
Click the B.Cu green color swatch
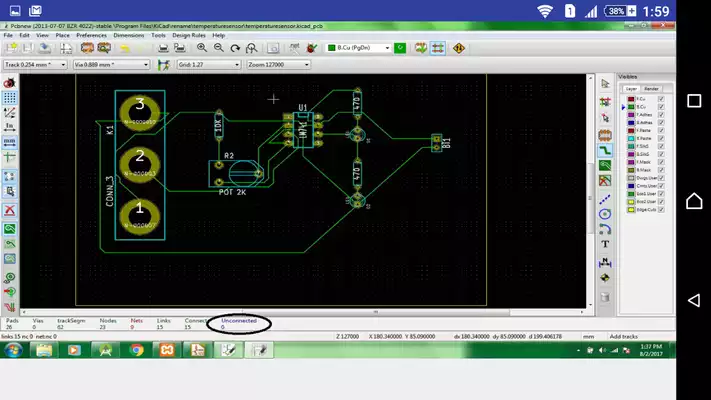tap(631, 107)
